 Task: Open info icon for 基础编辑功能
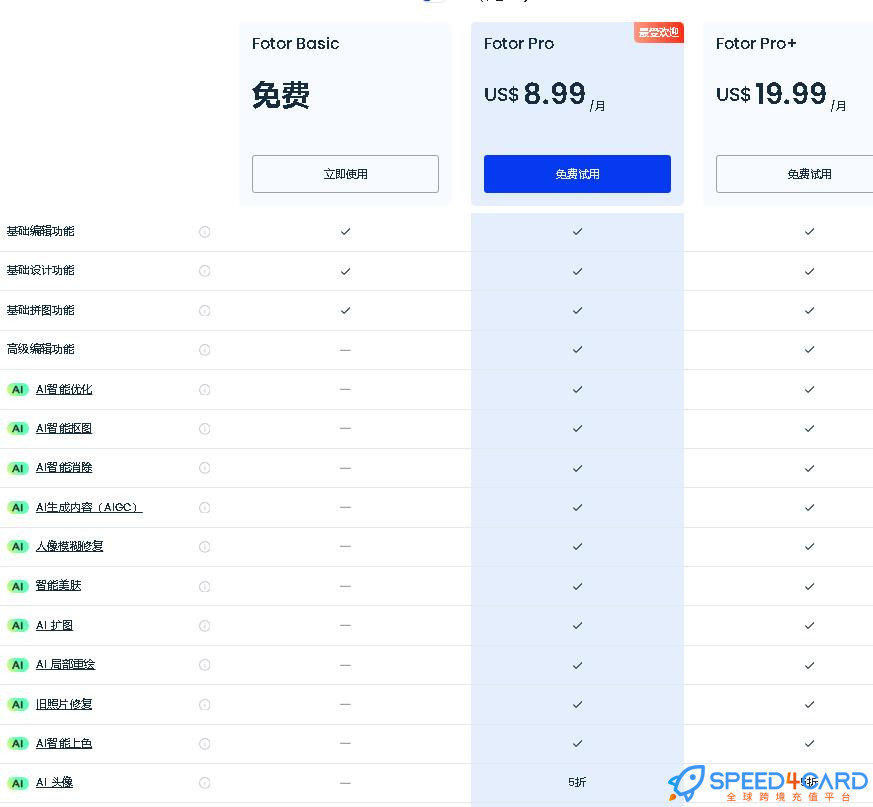(204, 231)
